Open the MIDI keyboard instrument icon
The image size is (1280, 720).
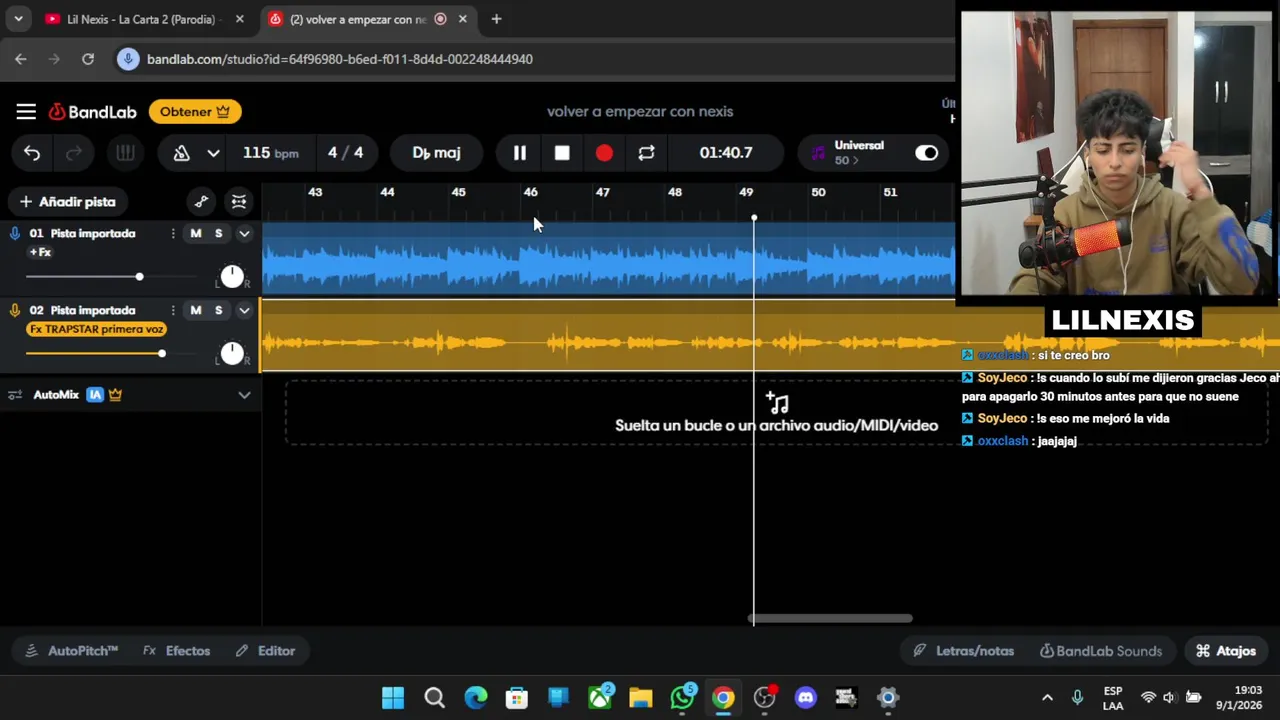pyautogui.click(x=125, y=153)
